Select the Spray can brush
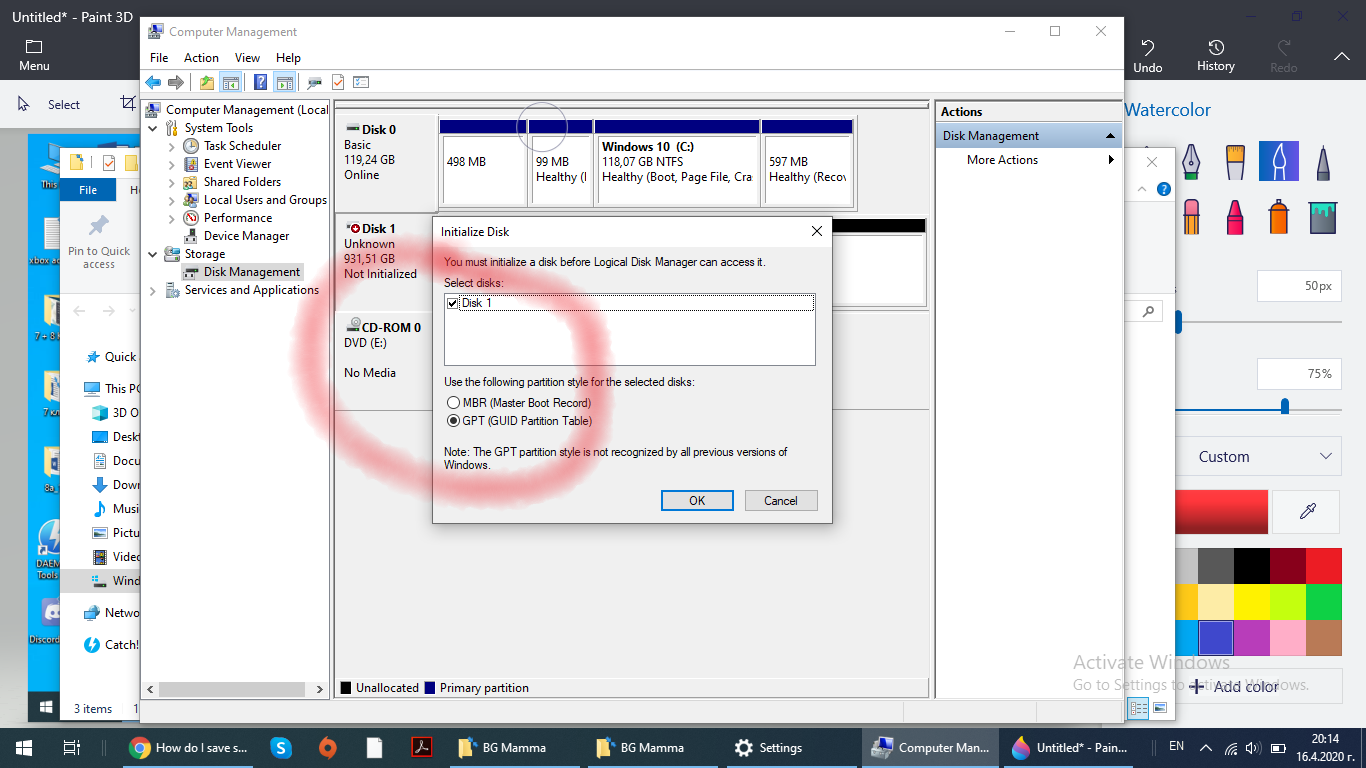This screenshot has height=768, width=1366. 1278,215
